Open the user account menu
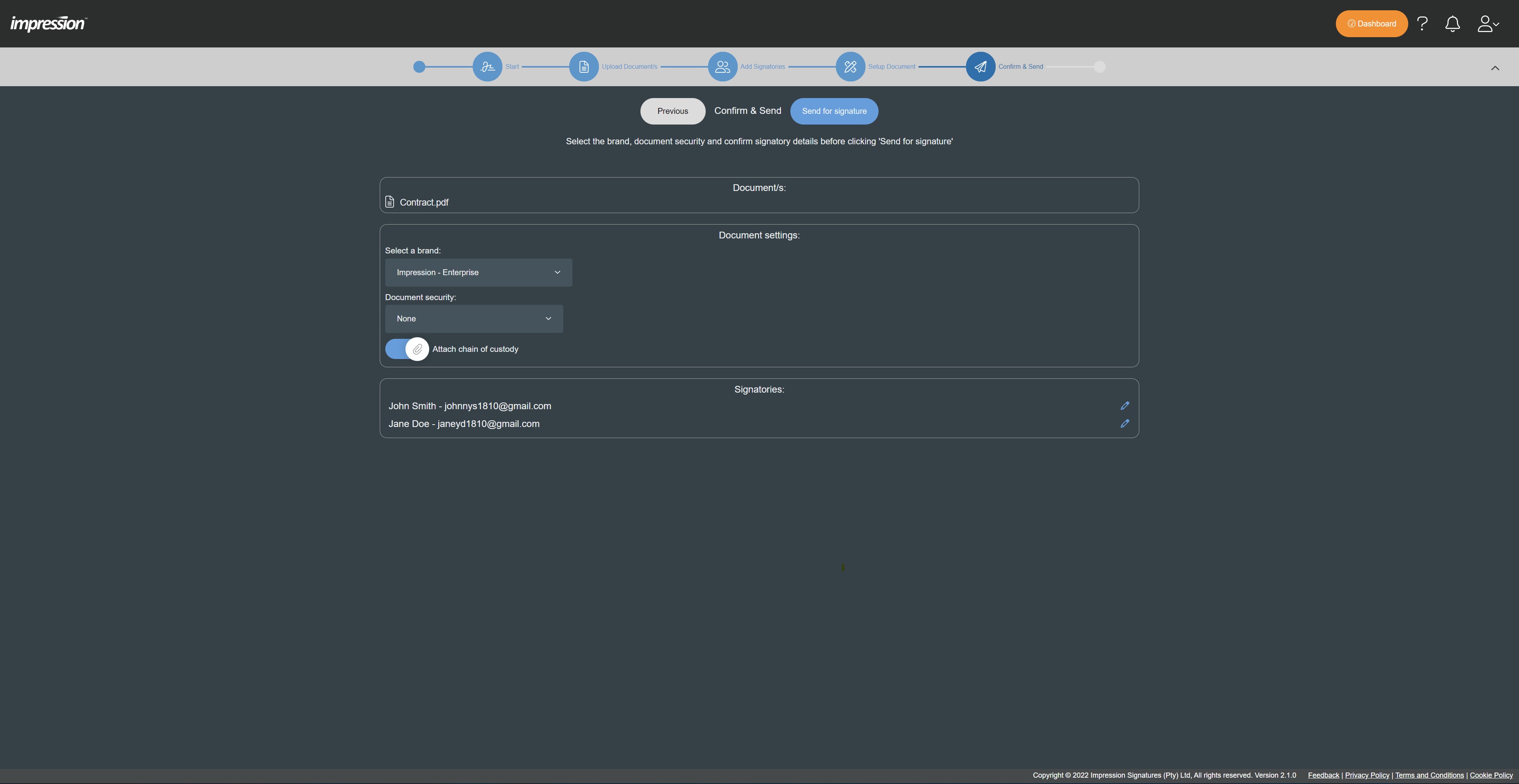This screenshot has height=784, width=1519. pos(1487,24)
